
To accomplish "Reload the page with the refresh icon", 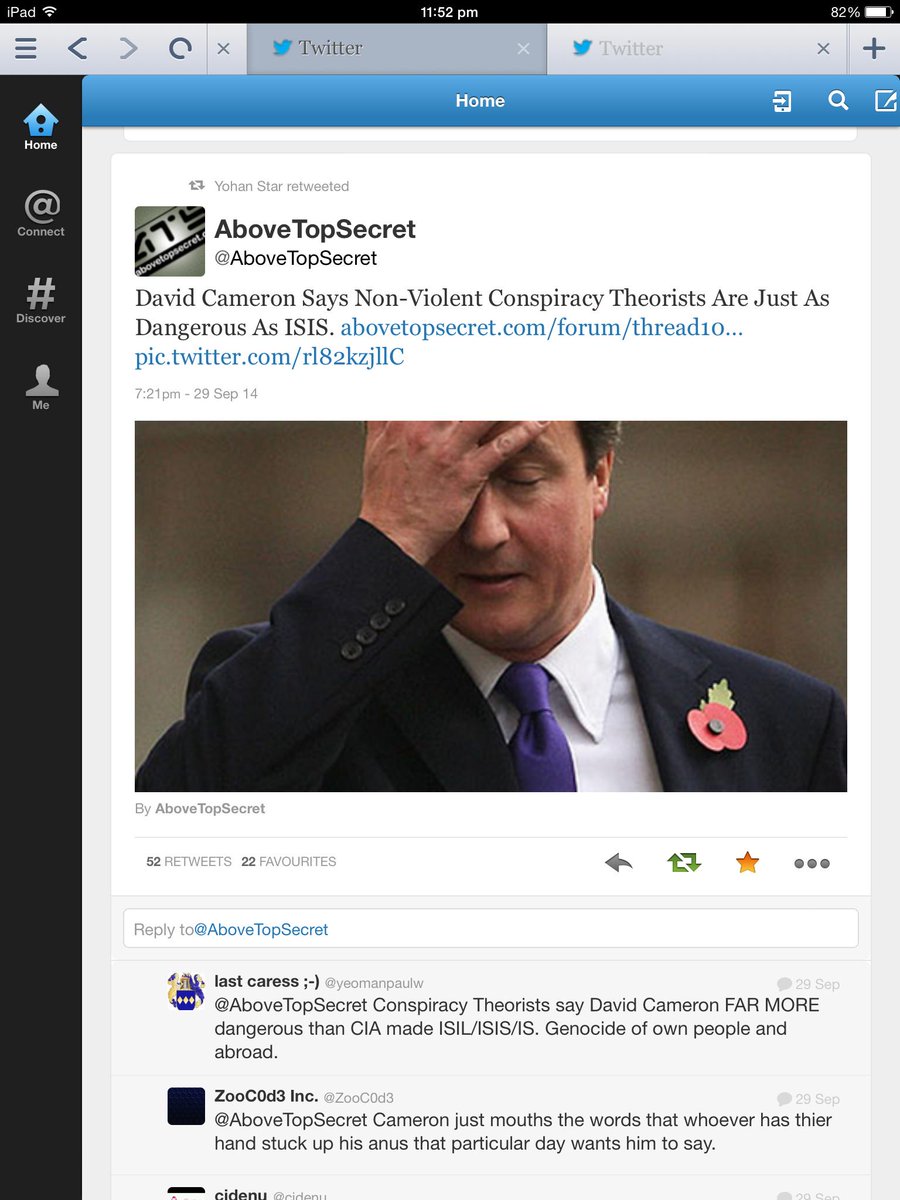I will tap(180, 48).
